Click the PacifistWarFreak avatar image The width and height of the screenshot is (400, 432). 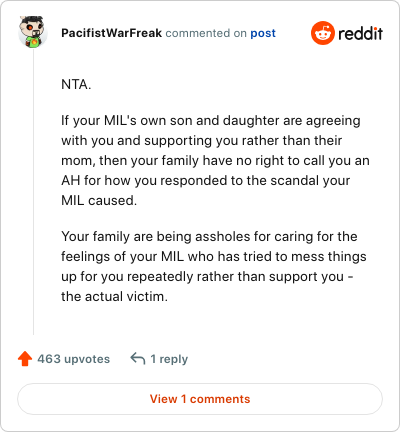click(33, 32)
